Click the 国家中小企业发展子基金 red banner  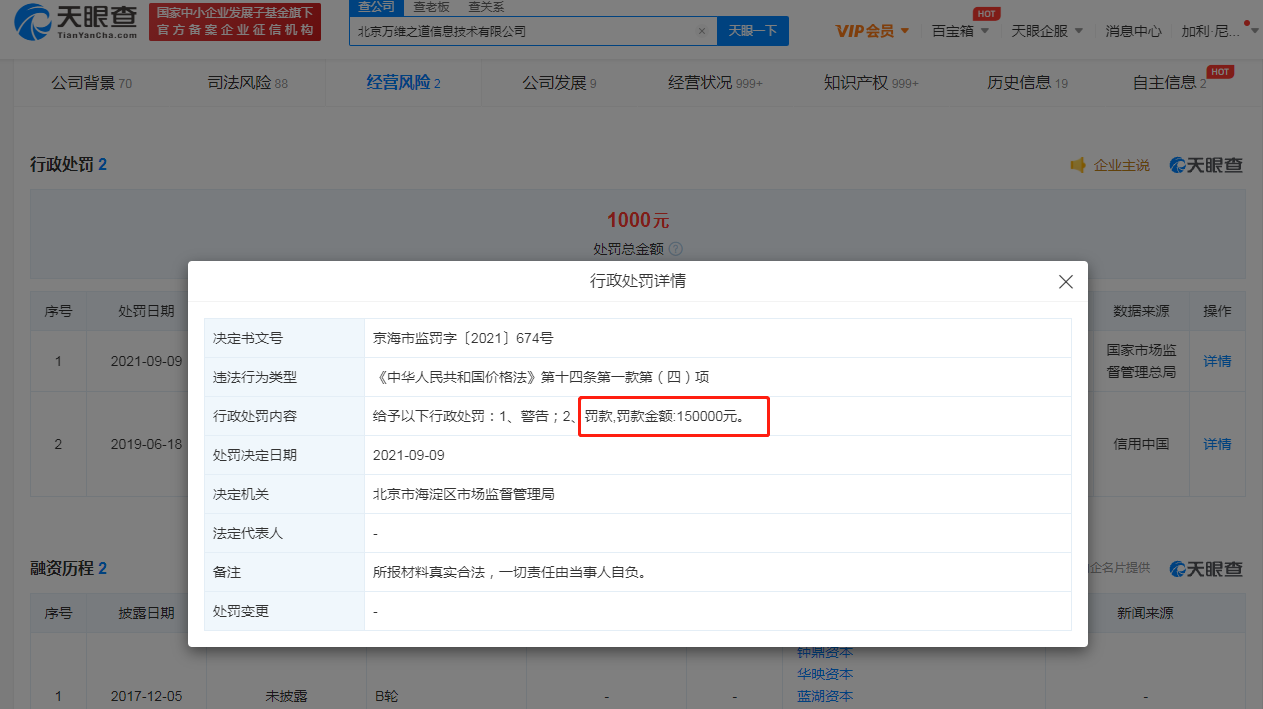[235, 22]
